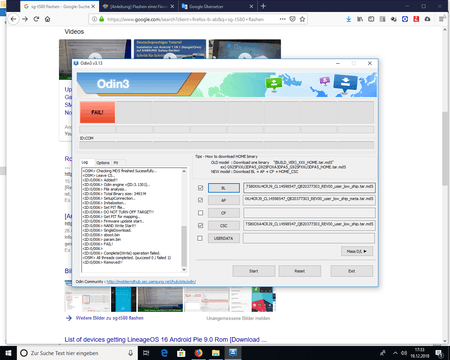This screenshot has width=450, height=360.
Task: Click the AP button to choose a file
Action: (224, 200)
